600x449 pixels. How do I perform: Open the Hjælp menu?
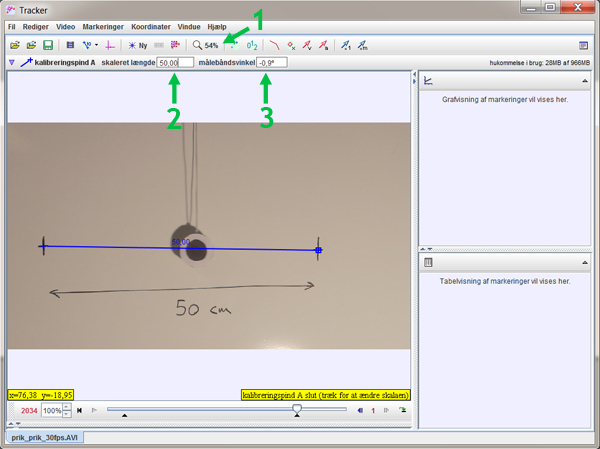217,27
